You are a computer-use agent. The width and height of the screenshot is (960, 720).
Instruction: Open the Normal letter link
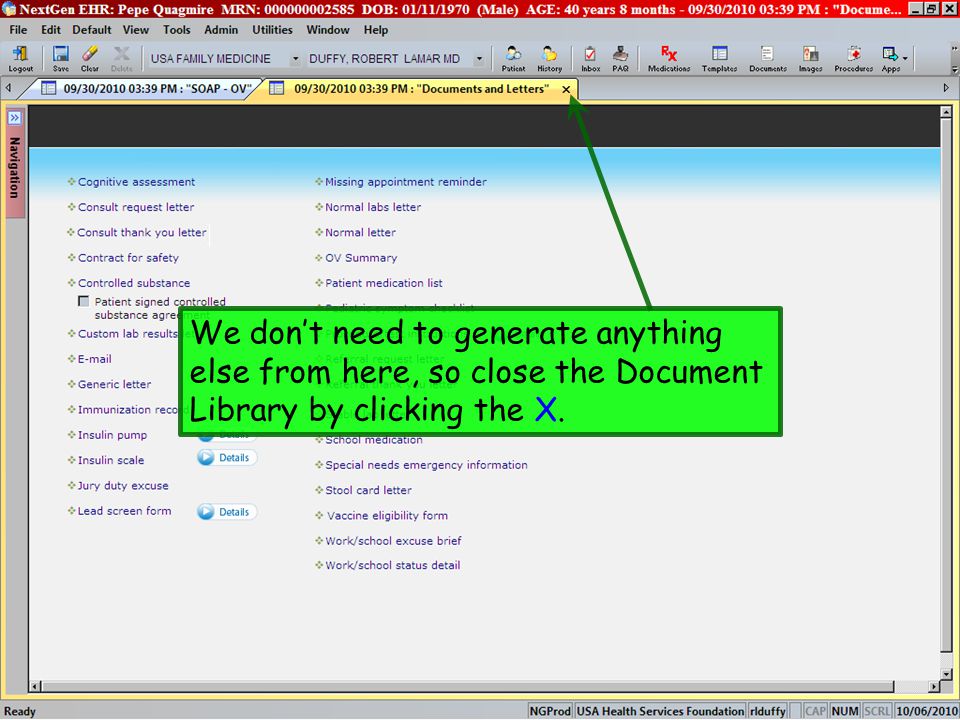pyautogui.click(x=360, y=233)
